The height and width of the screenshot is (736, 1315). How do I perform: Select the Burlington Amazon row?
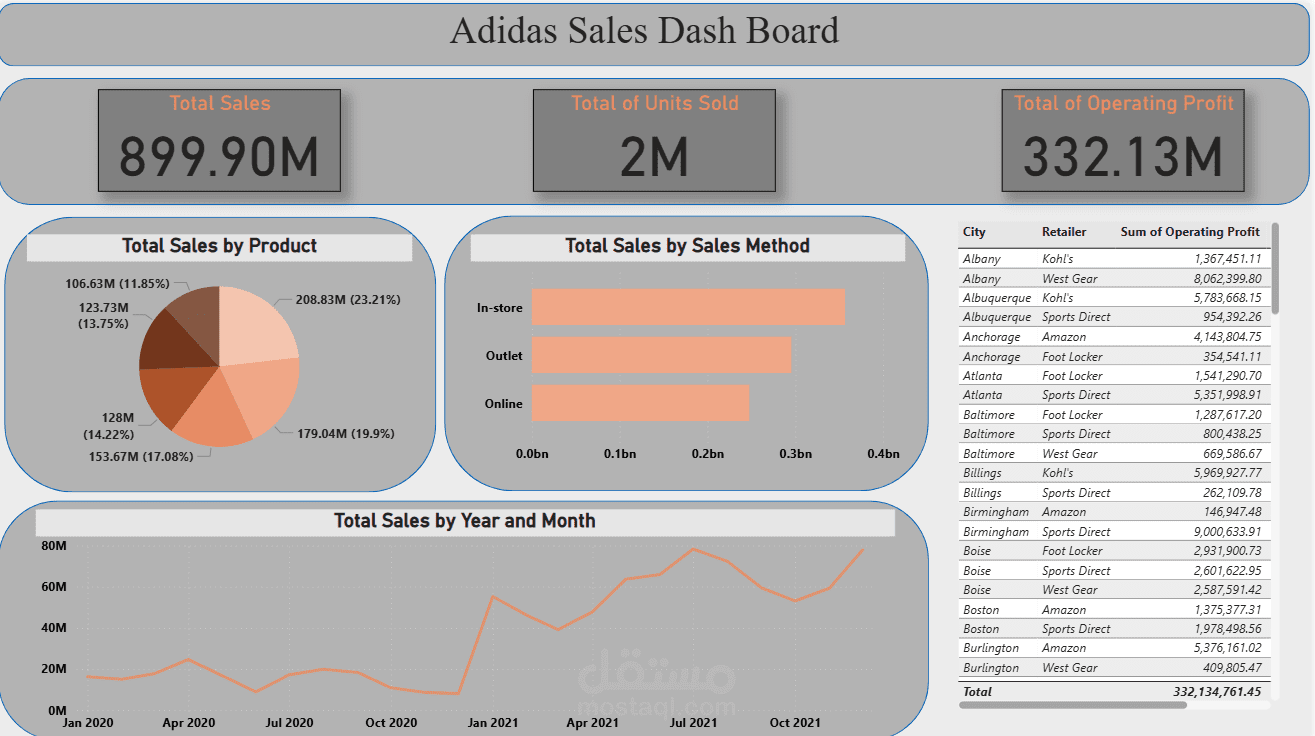click(x=1113, y=648)
